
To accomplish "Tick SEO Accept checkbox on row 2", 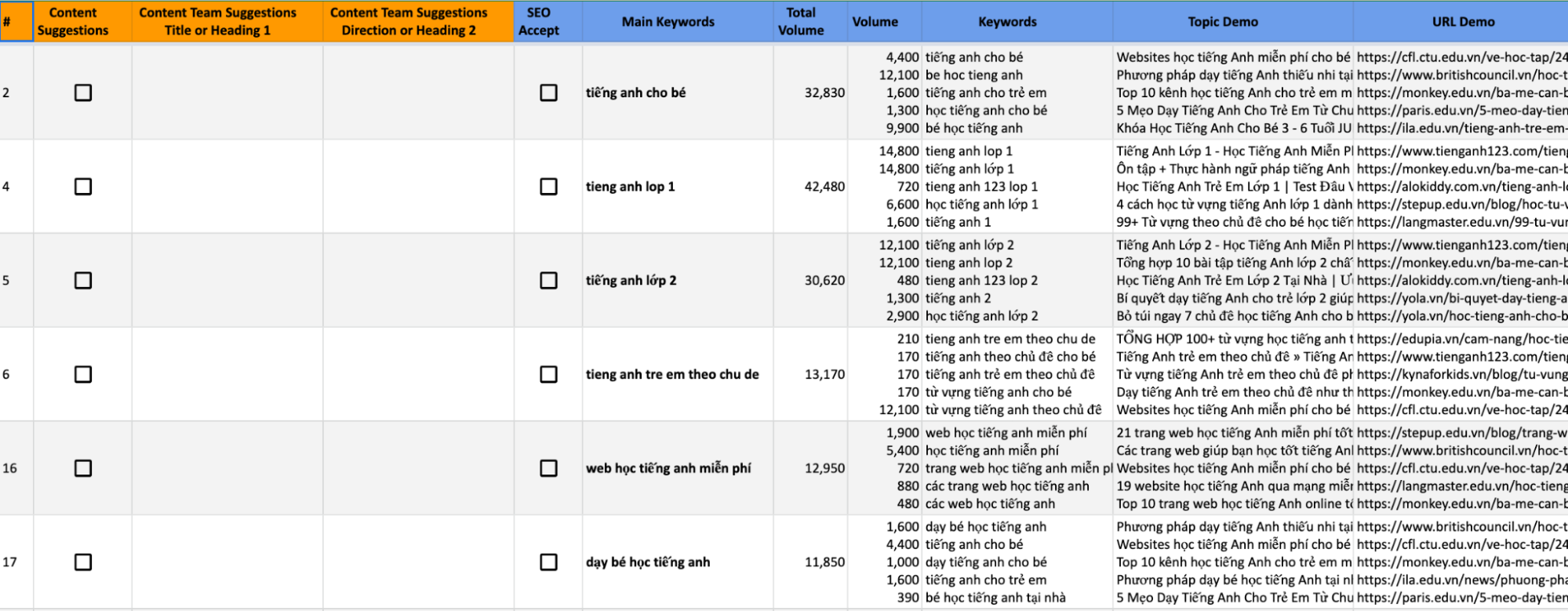I will pyautogui.click(x=548, y=93).
